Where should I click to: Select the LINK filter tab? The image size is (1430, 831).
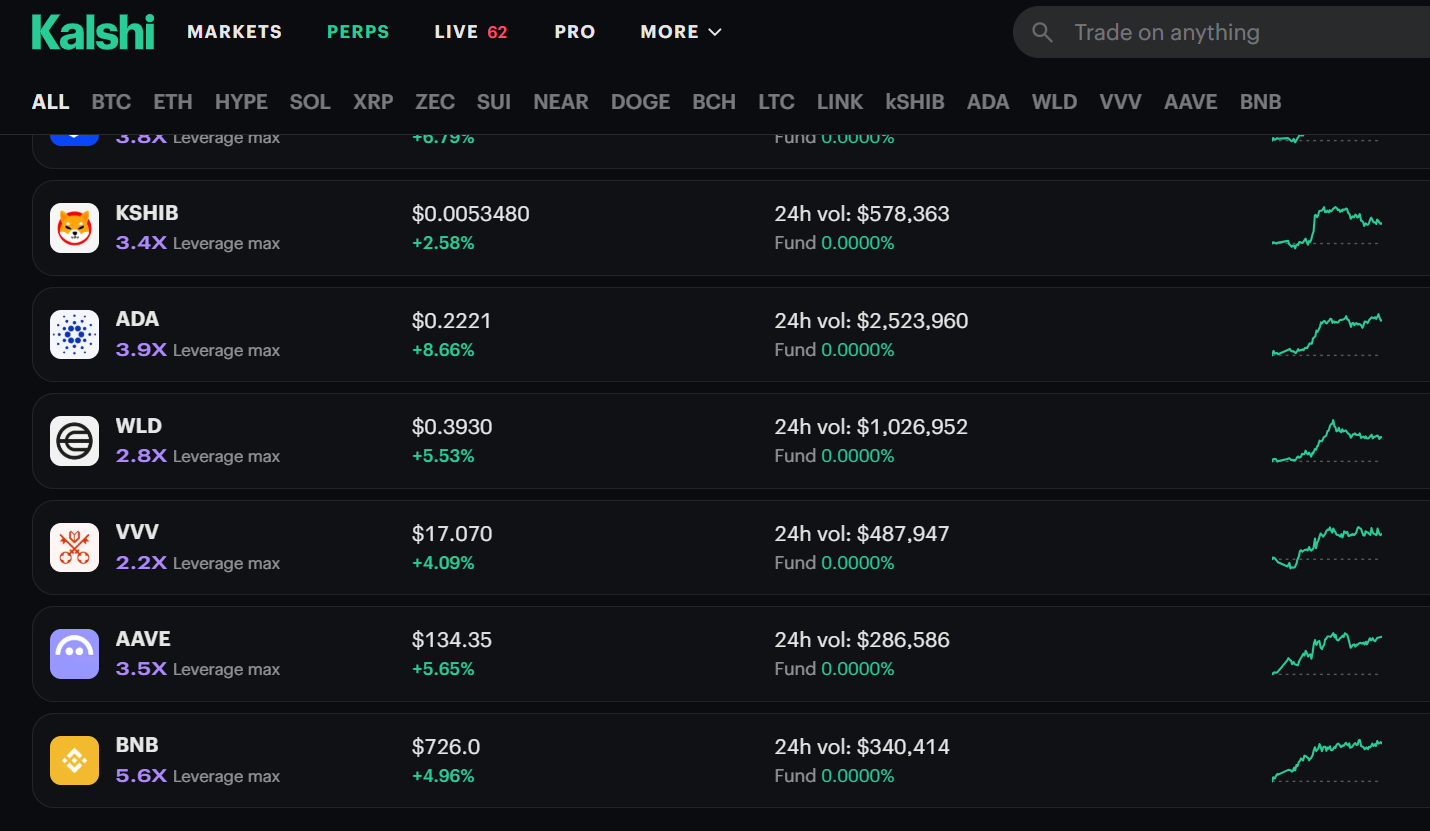coord(840,102)
